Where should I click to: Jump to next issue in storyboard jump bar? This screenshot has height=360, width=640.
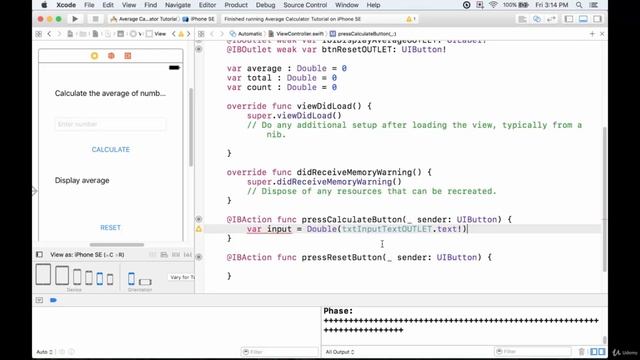coord(188,34)
